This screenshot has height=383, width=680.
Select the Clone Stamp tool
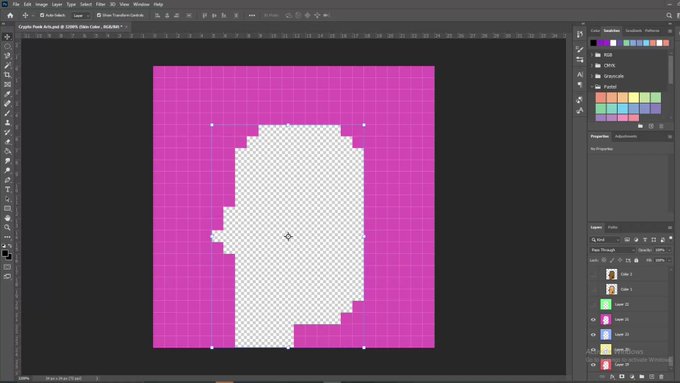point(7,122)
